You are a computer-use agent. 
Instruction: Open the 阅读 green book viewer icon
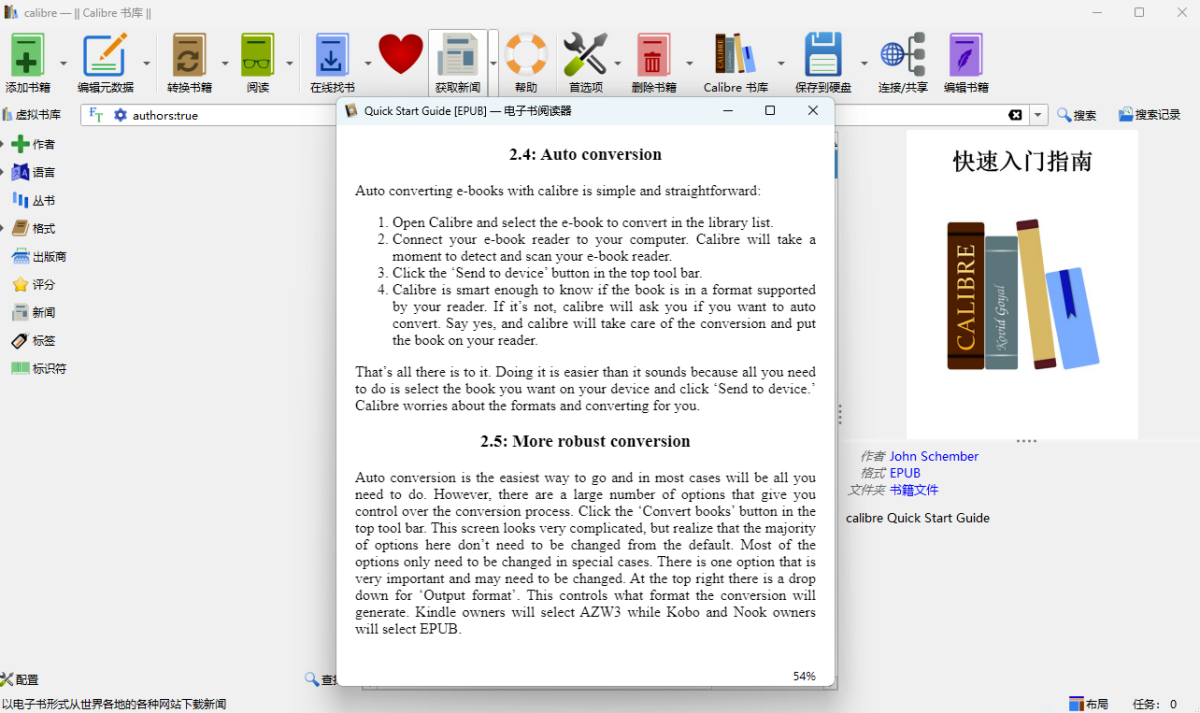coord(258,56)
